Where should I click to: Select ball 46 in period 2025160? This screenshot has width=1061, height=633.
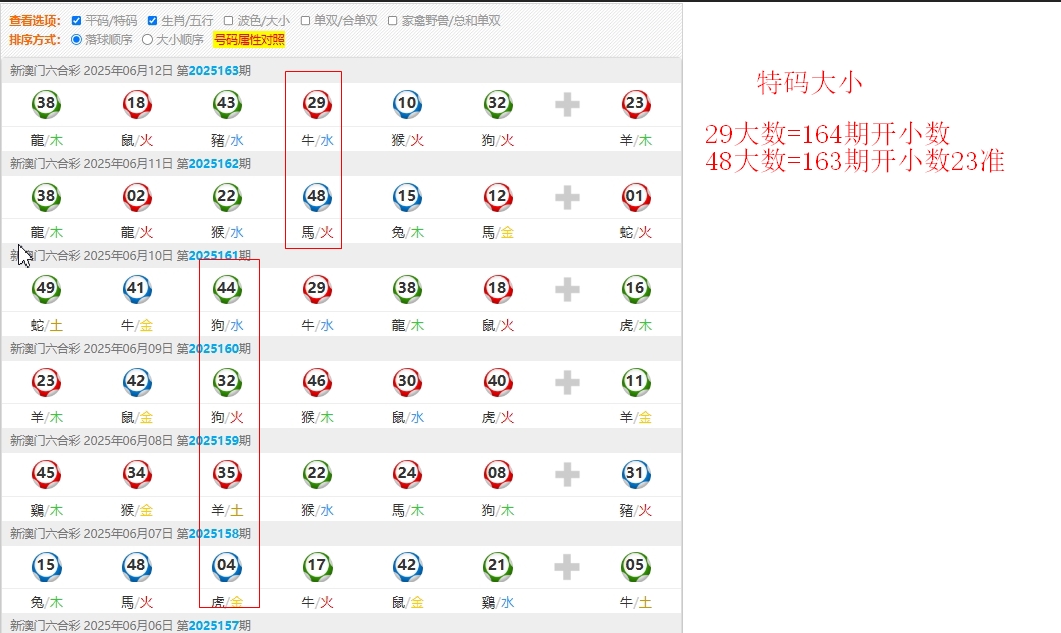[317, 382]
